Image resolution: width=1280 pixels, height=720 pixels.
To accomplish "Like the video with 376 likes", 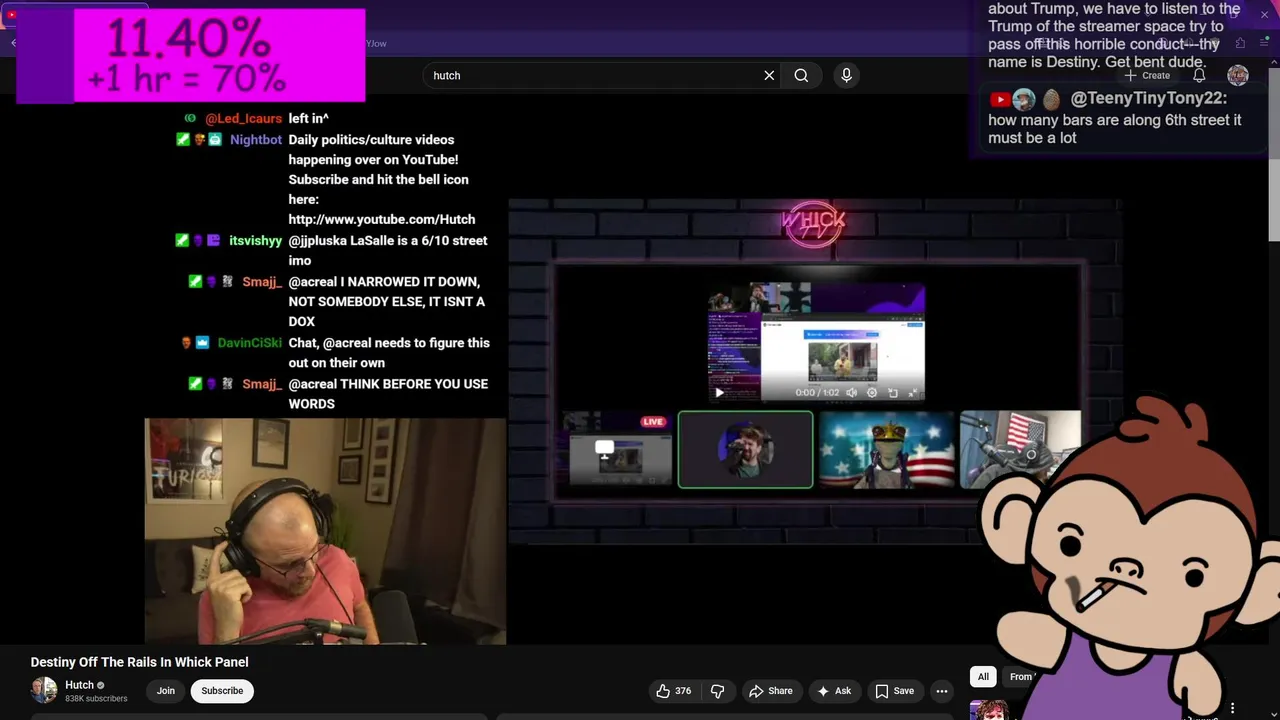I will point(674,691).
